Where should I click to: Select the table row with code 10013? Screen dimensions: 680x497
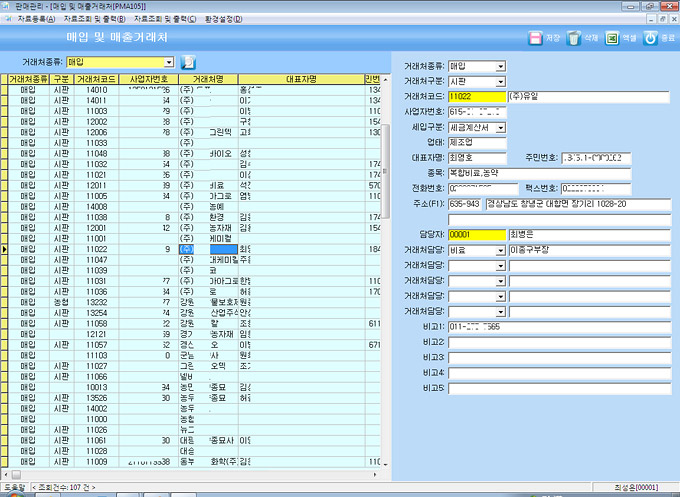point(191,387)
